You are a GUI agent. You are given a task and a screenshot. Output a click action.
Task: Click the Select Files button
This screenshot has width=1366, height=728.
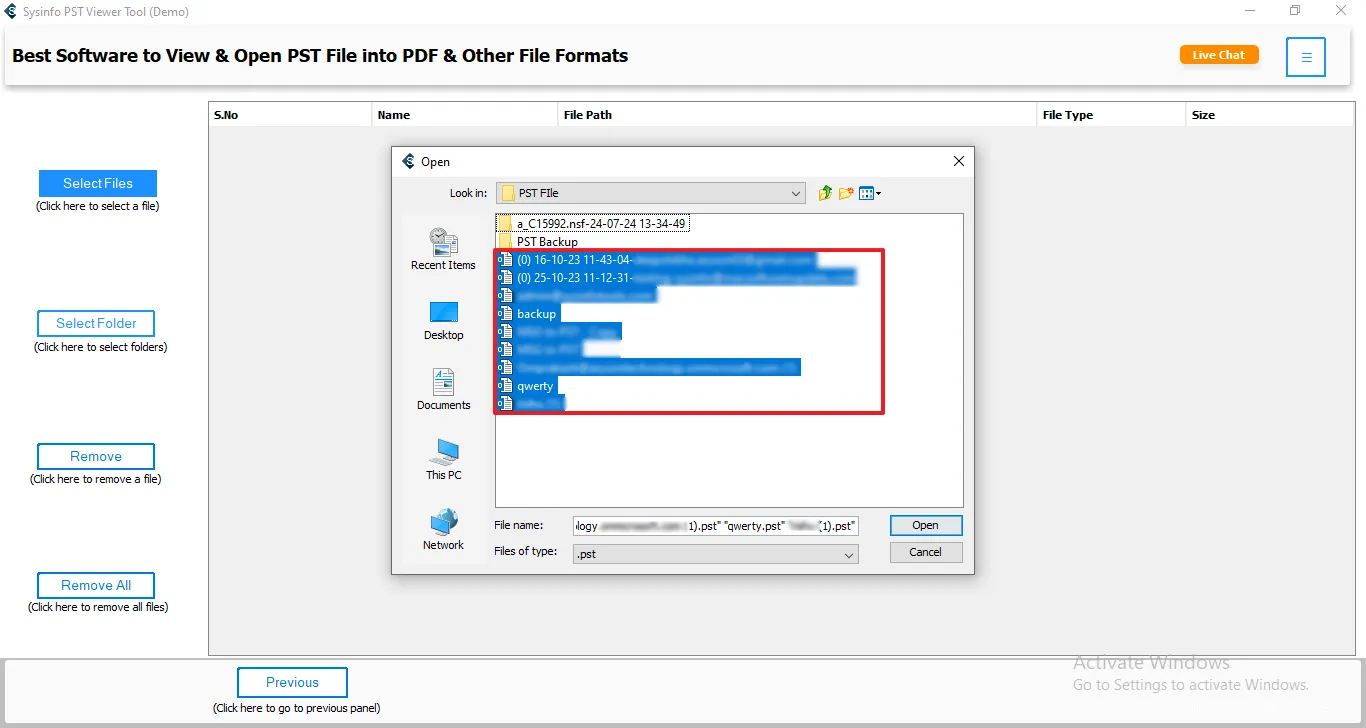tap(98, 183)
